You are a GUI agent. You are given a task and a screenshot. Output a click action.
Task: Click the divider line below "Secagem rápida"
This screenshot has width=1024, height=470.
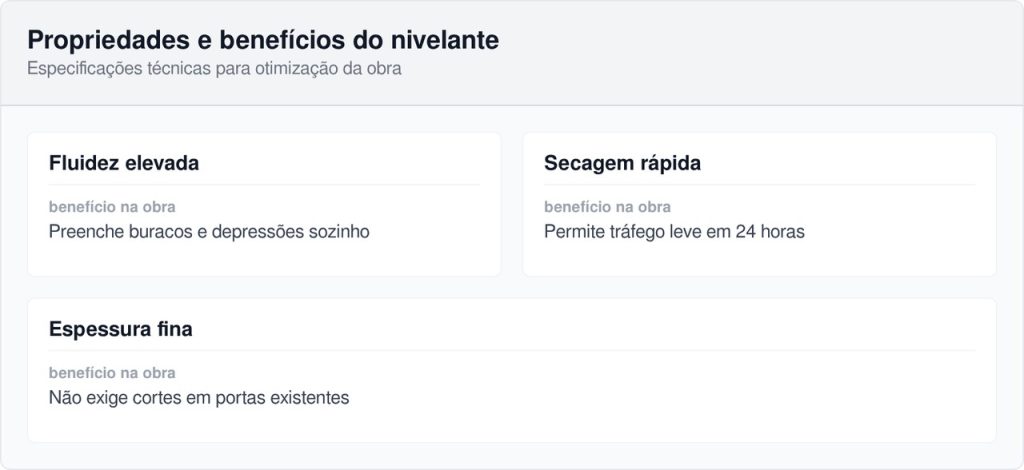coord(759,185)
